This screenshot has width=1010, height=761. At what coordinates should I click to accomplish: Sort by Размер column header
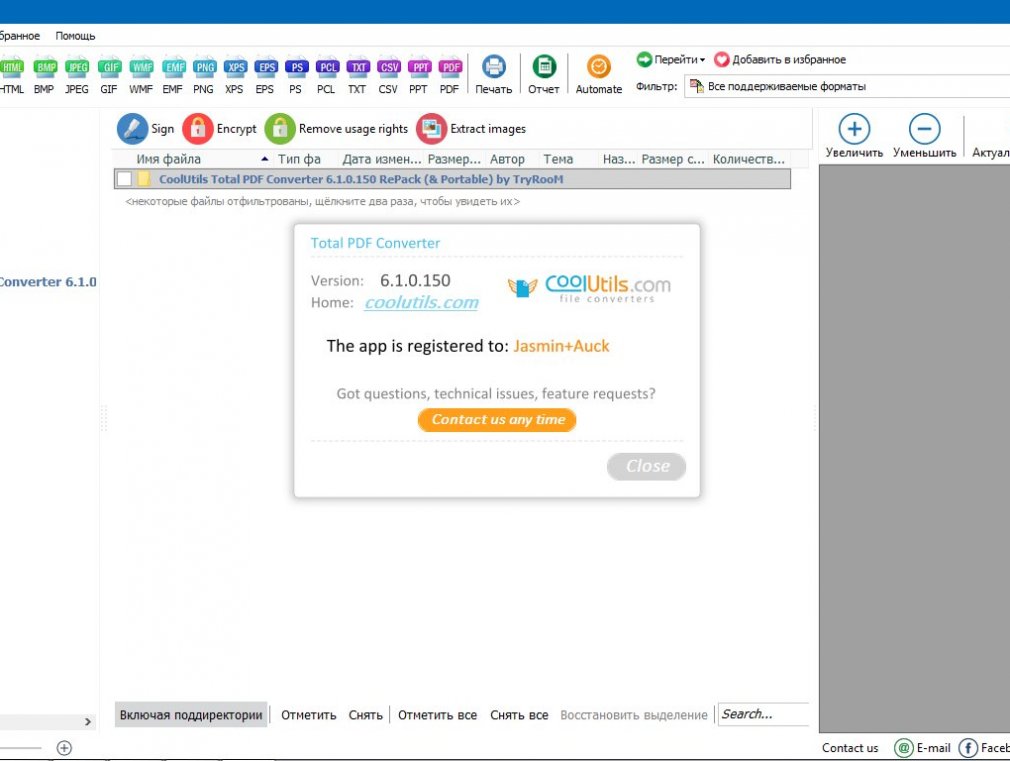(454, 159)
